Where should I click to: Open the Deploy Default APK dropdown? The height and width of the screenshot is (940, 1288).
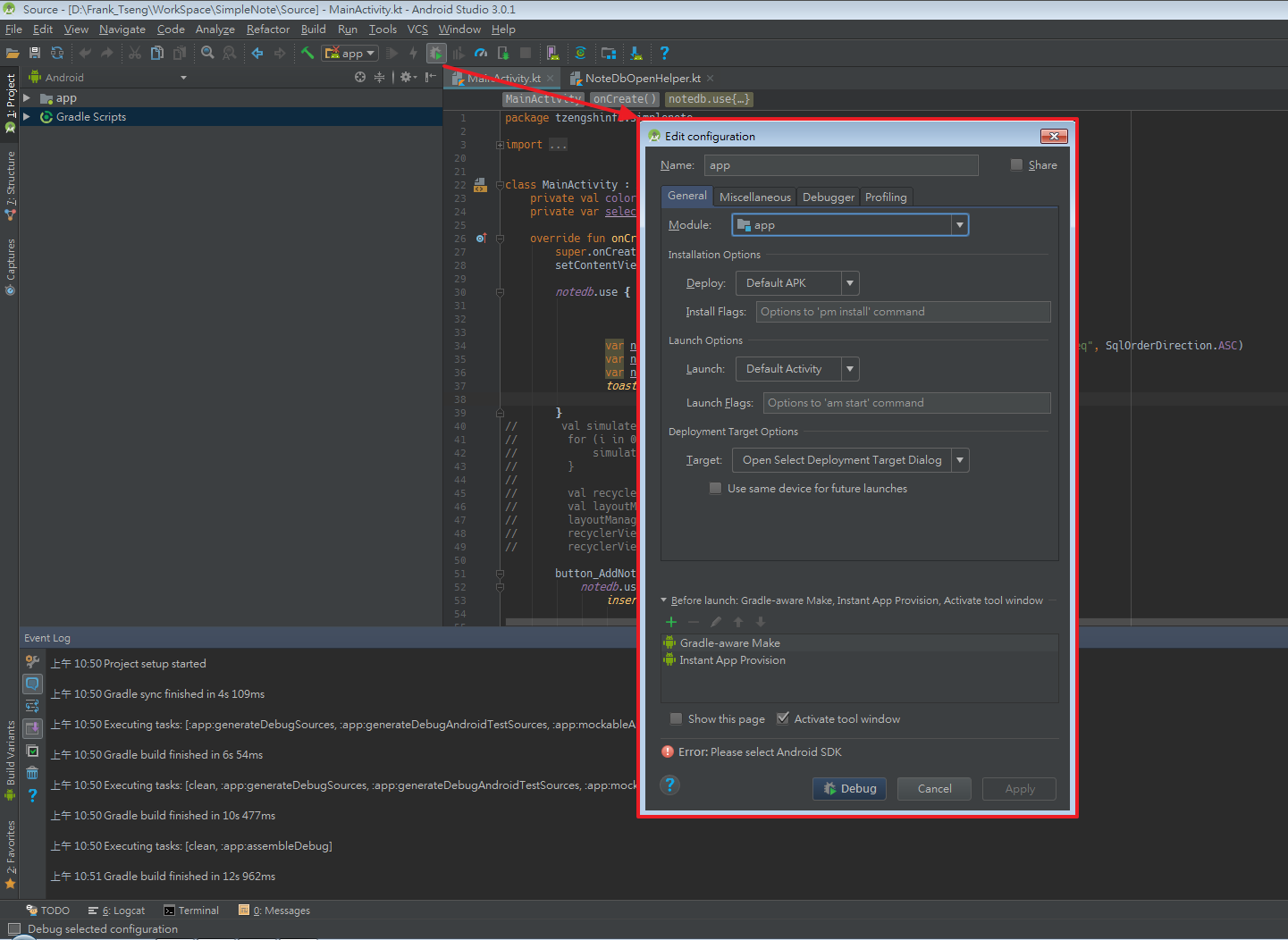796,283
